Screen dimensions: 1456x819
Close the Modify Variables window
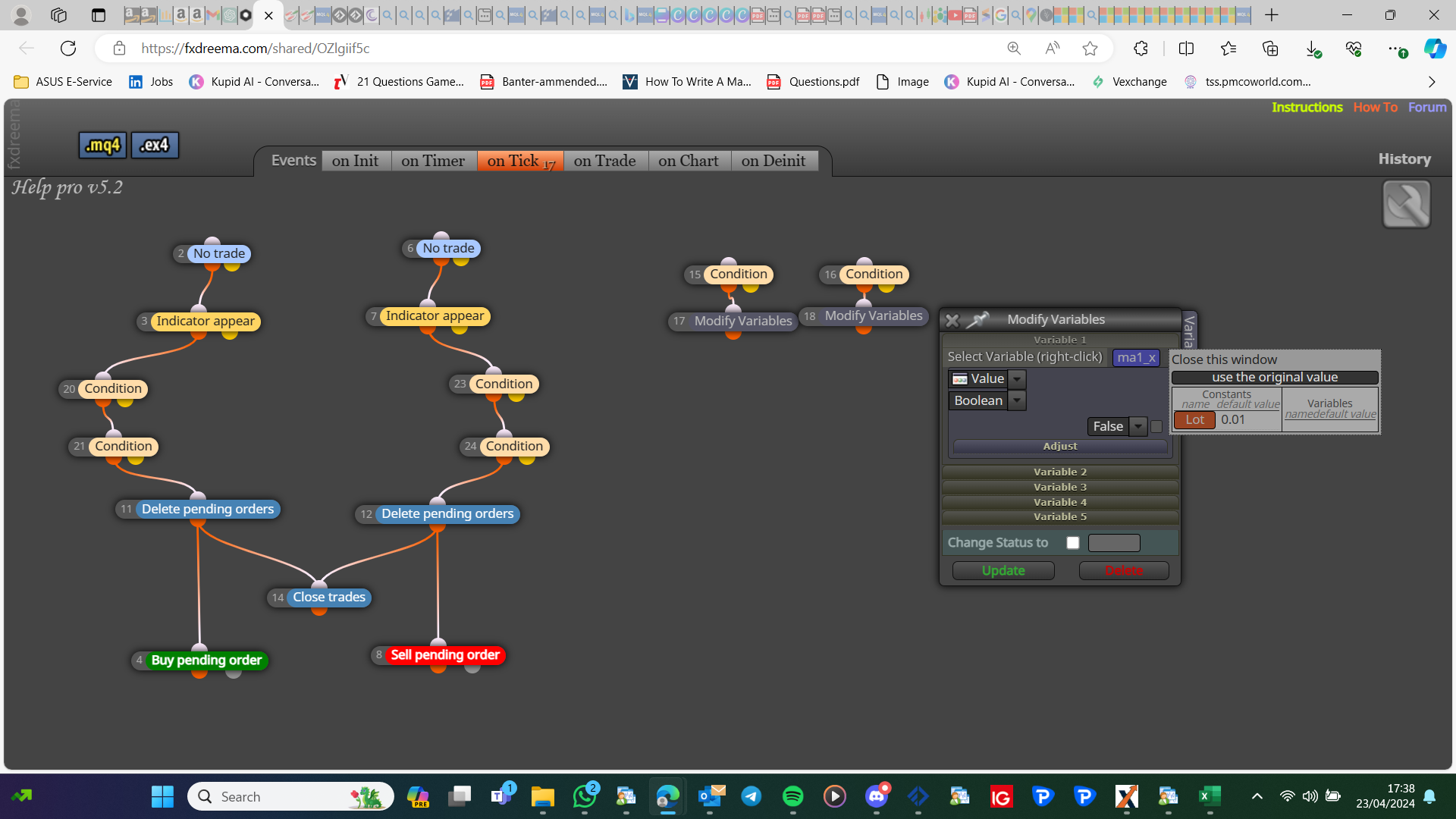[x=952, y=321]
